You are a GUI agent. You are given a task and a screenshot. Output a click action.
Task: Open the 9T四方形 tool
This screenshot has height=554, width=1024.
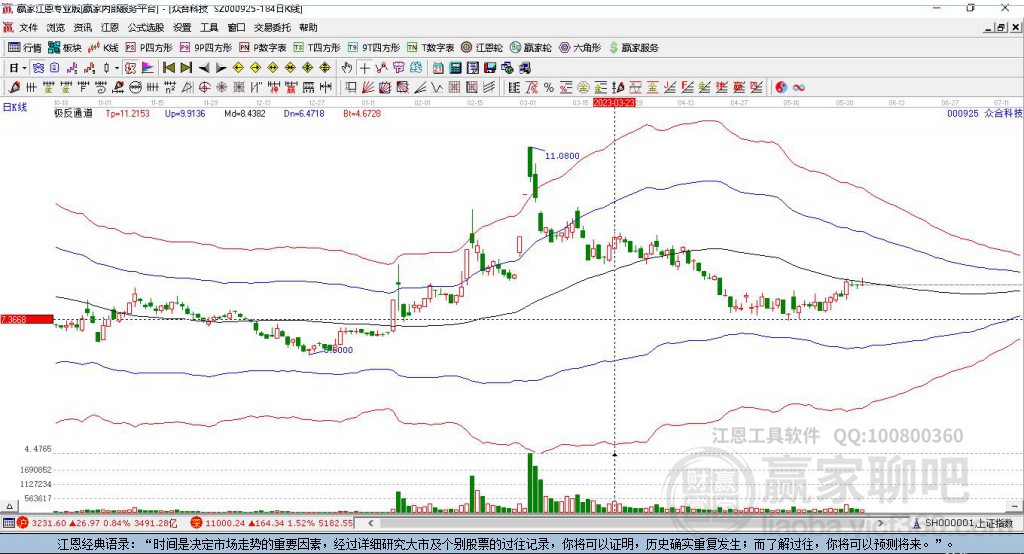click(x=374, y=48)
